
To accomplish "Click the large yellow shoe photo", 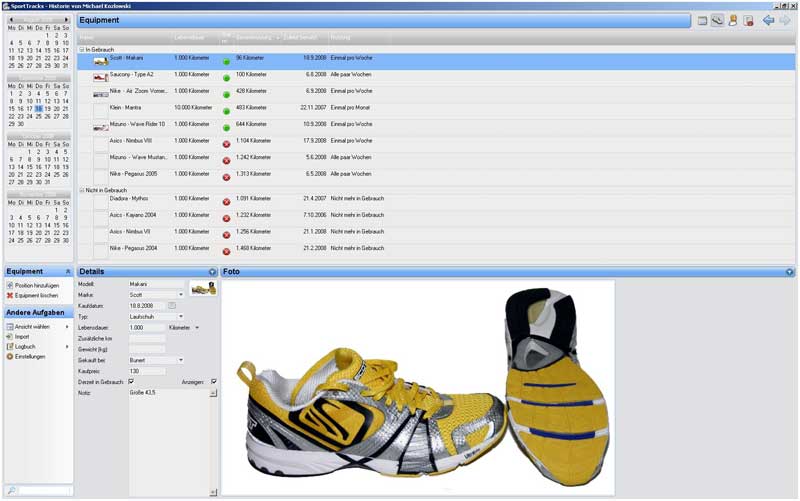I will coord(418,387).
